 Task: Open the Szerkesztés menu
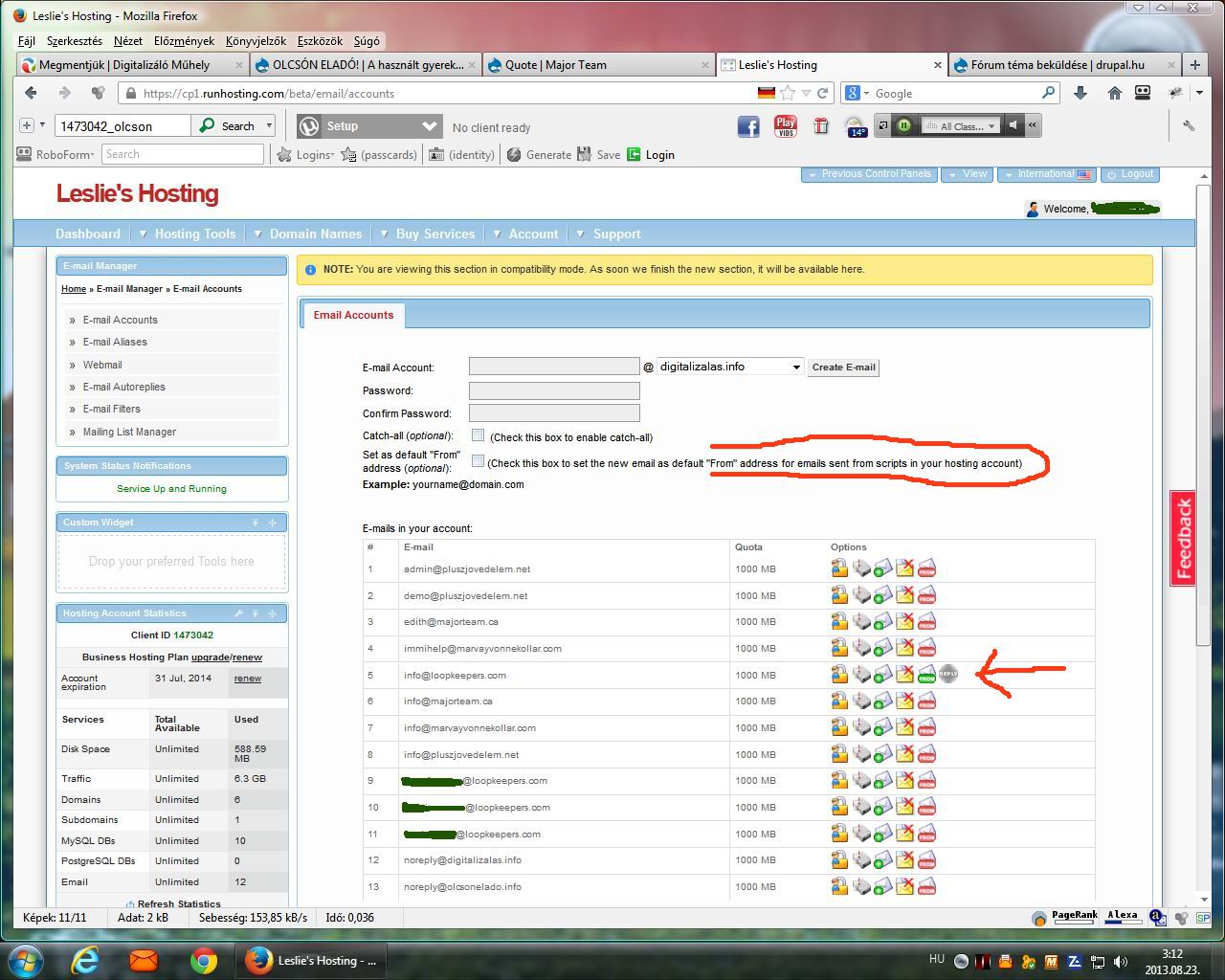click(75, 41)
